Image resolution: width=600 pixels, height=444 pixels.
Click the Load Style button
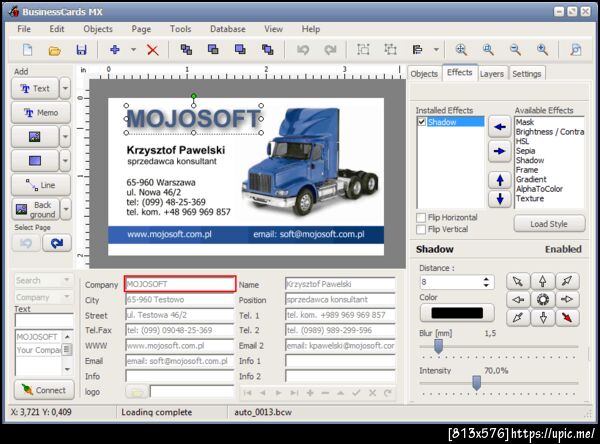pos(549,224)
